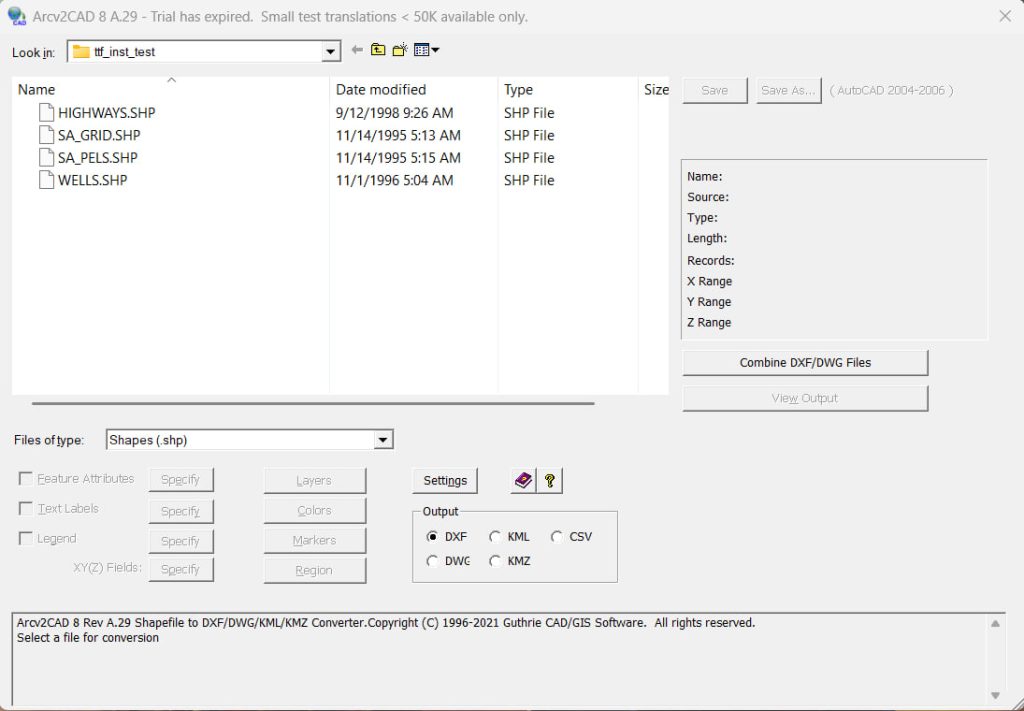Click the Region button
Image resolution: width=1024 pixels, height=711 pixels.
tap(314, 570)
